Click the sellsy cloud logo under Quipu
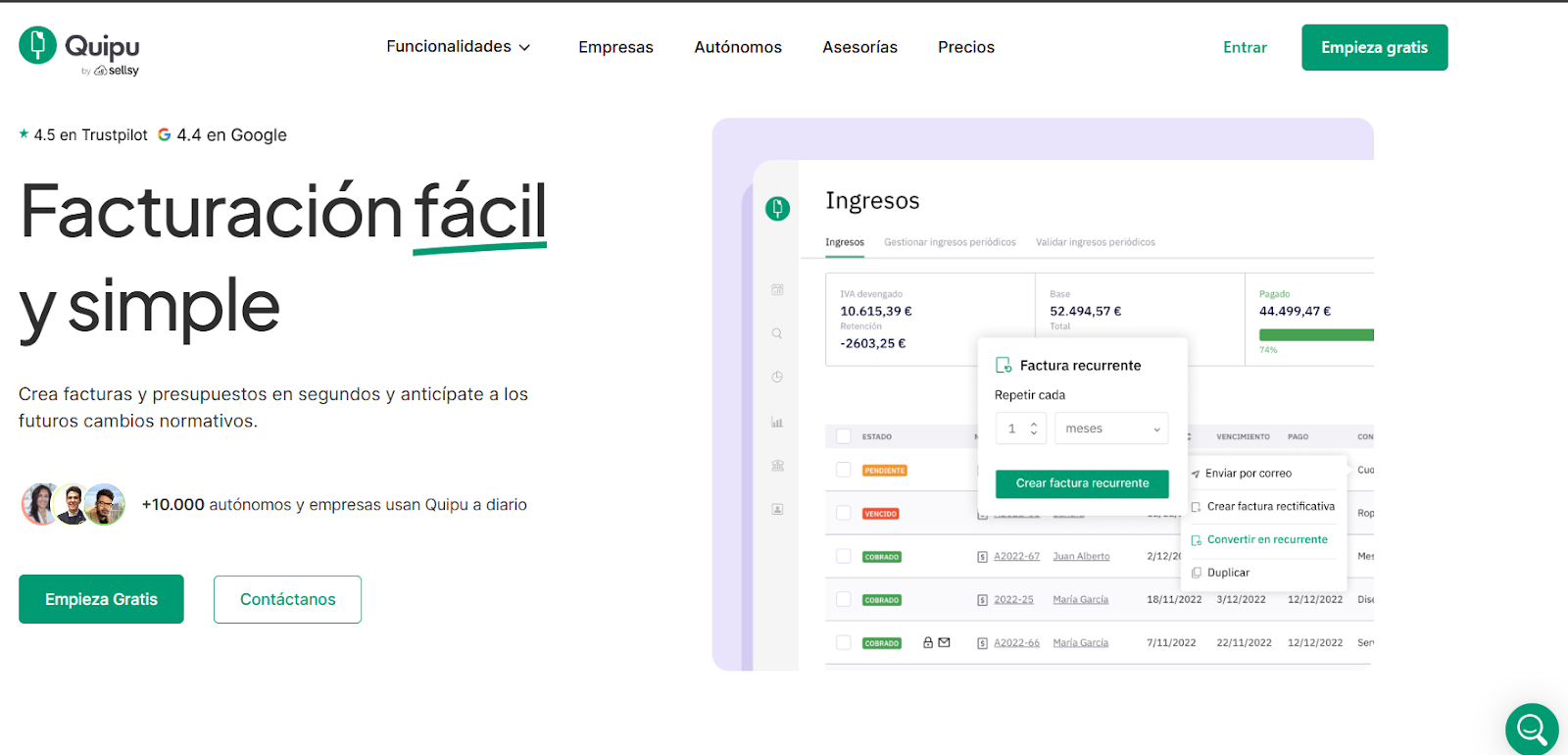The height and width of the screenshot is (755, 1568). tap(117, 71)
